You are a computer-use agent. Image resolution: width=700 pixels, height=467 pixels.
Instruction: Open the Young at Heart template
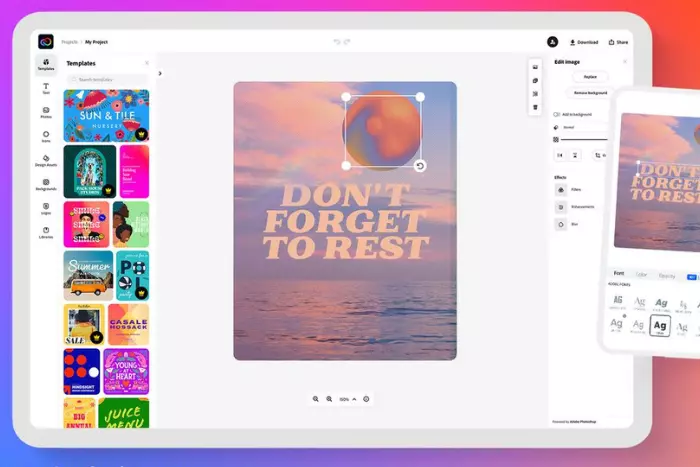(x=126, y=371)
